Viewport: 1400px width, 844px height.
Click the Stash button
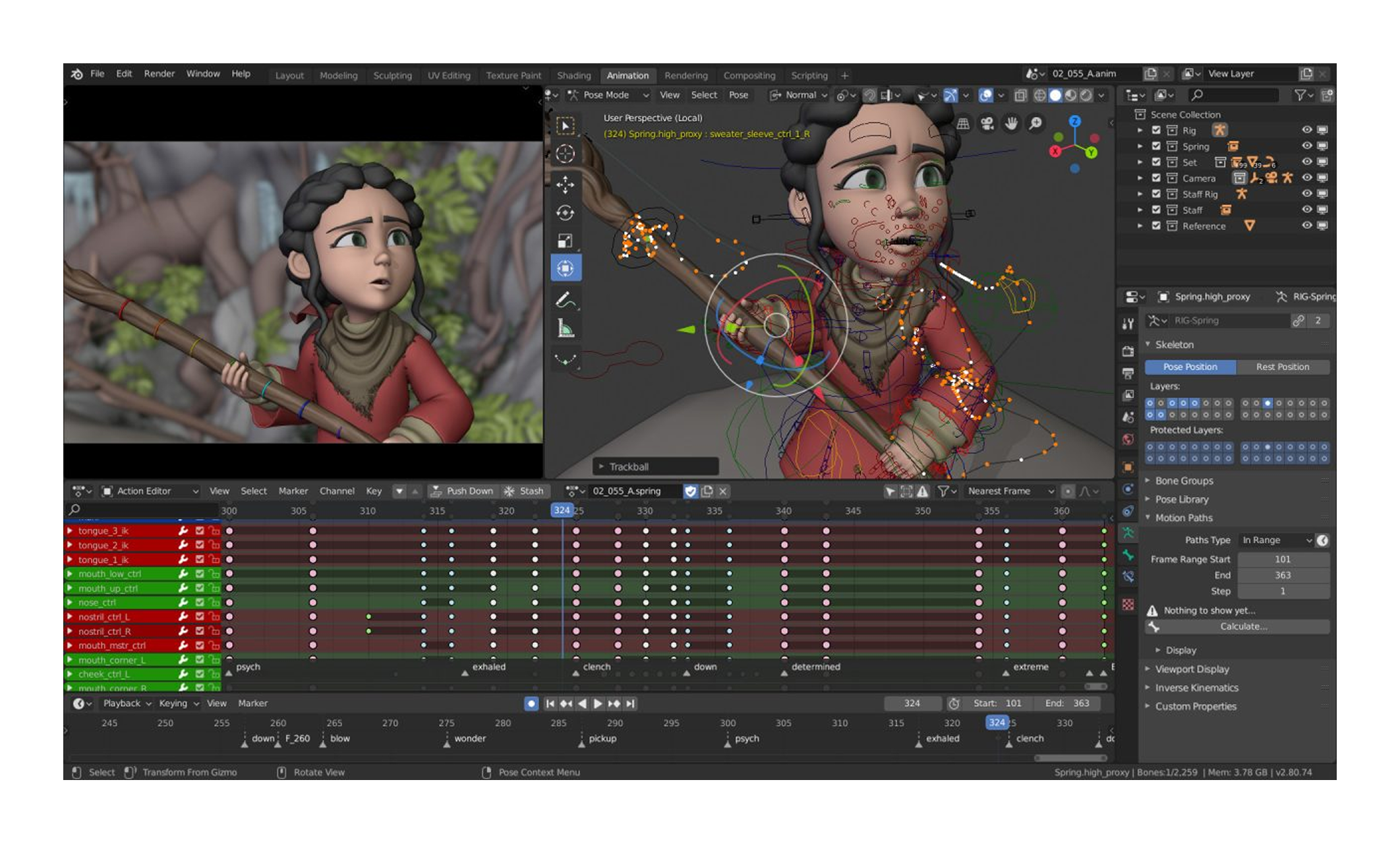coord(525,491)
